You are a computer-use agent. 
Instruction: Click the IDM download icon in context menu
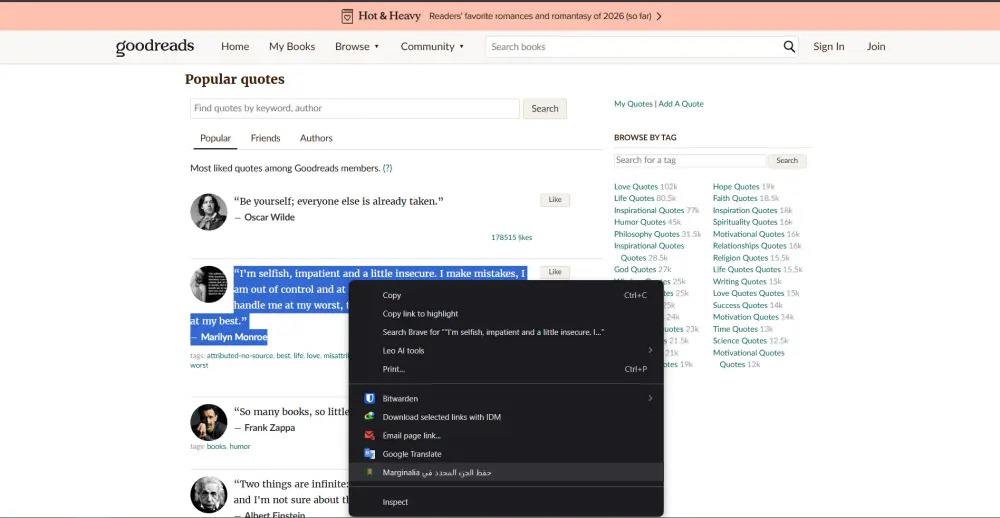pyautogui.click(x=369, y=417)
